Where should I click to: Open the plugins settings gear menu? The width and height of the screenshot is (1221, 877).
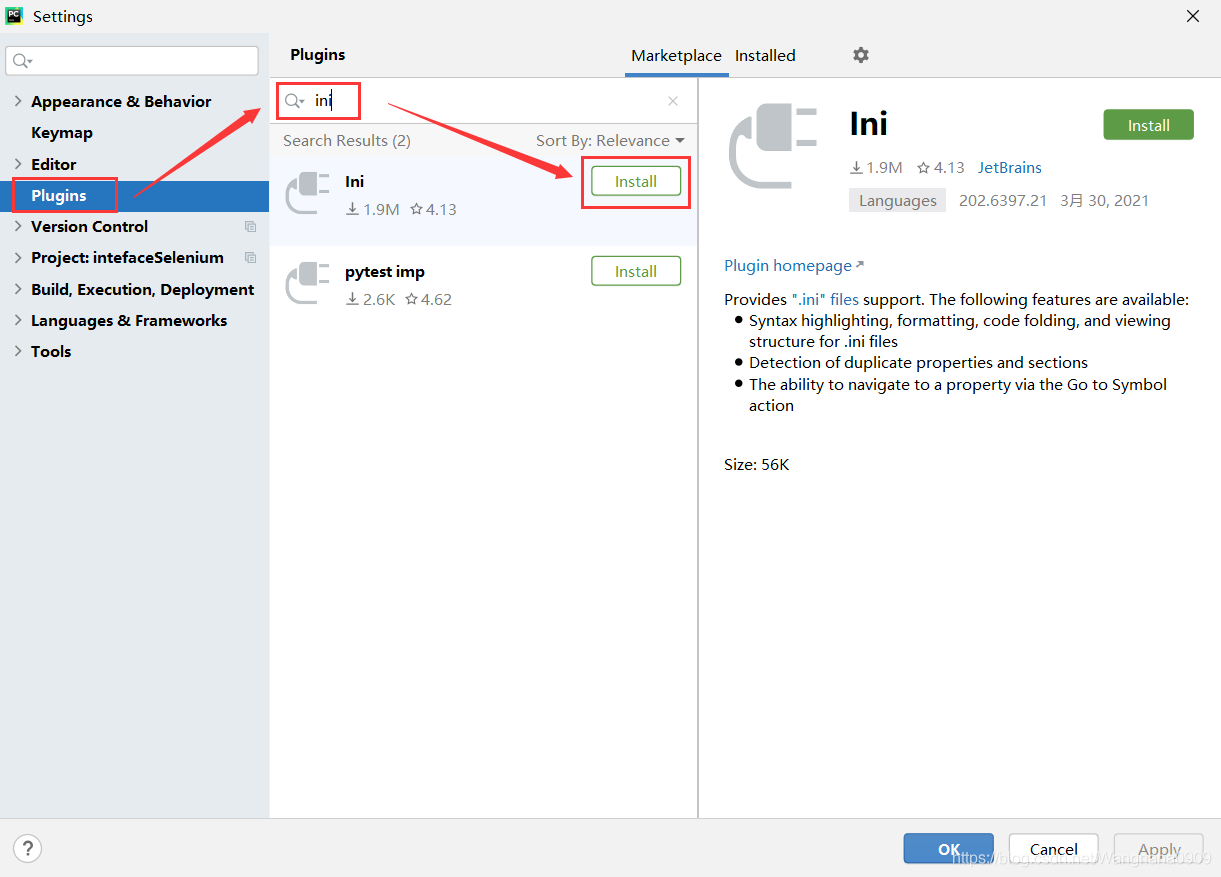click(x=861, y=55)
